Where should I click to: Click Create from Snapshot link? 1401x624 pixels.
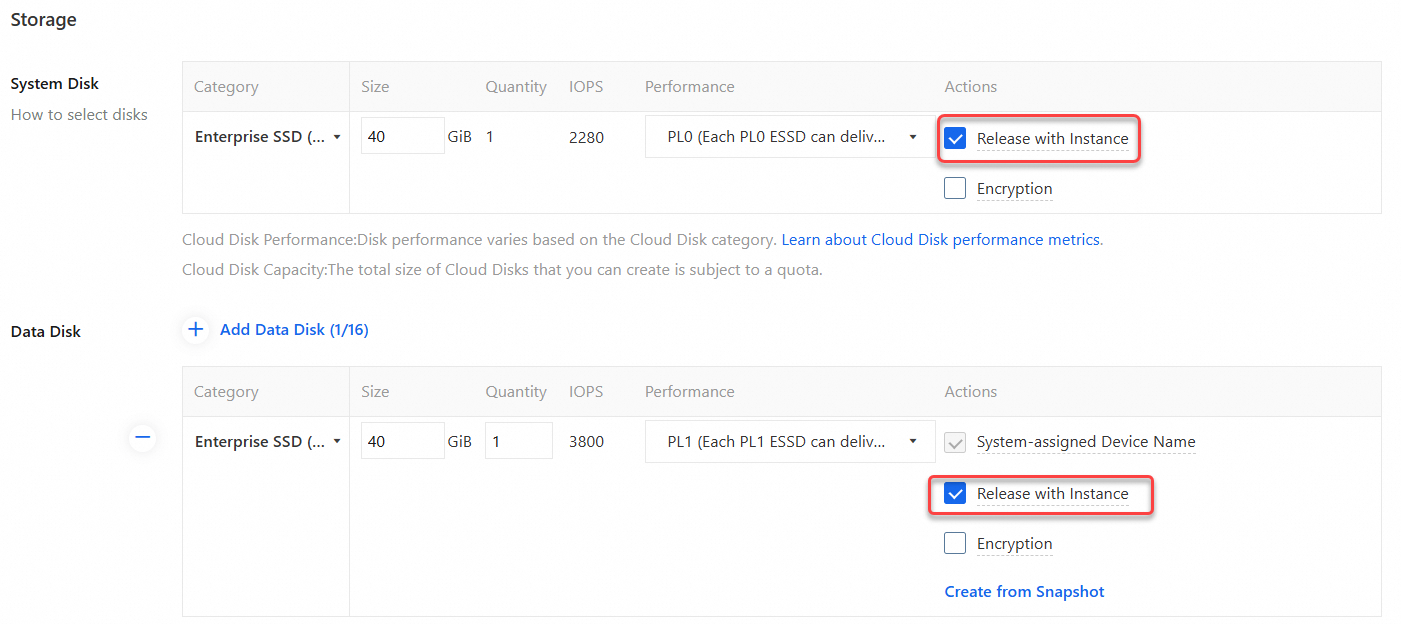pos(1024,592)
